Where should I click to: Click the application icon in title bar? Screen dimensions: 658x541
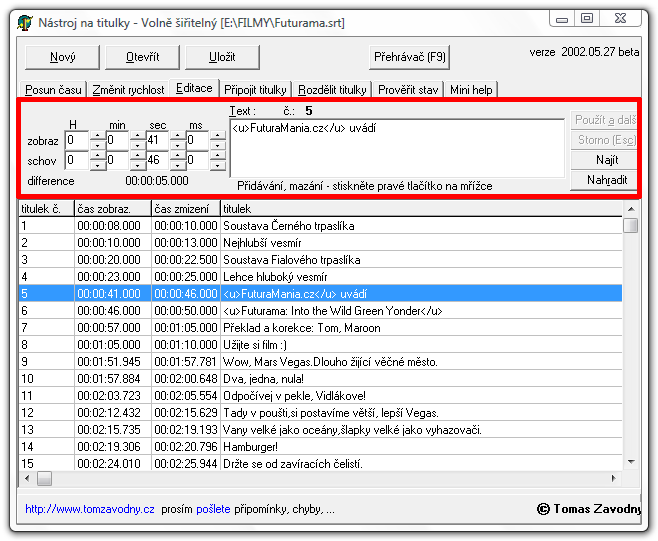25,23
